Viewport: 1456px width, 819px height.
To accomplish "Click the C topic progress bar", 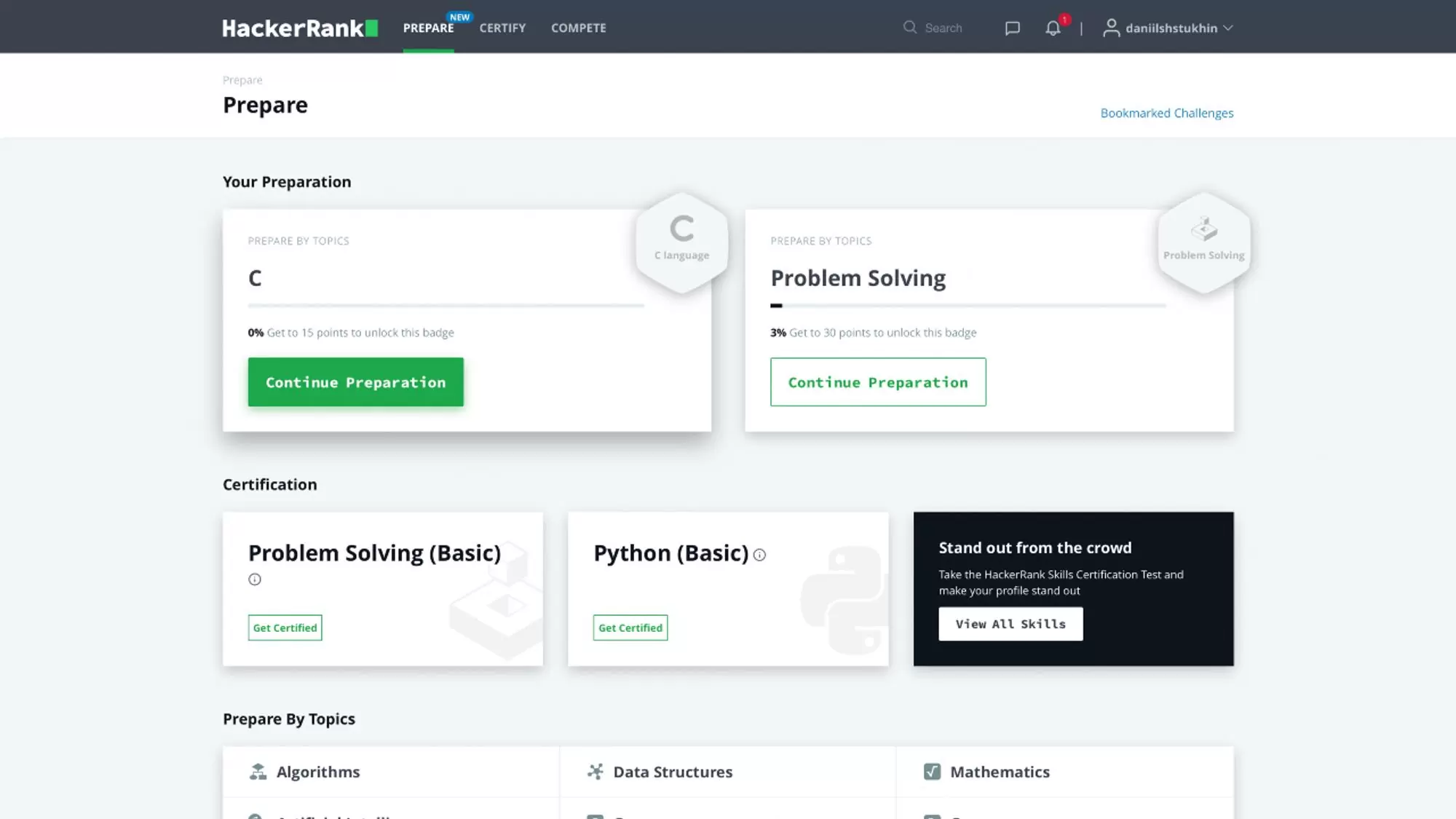I will (x=446, y=306).
